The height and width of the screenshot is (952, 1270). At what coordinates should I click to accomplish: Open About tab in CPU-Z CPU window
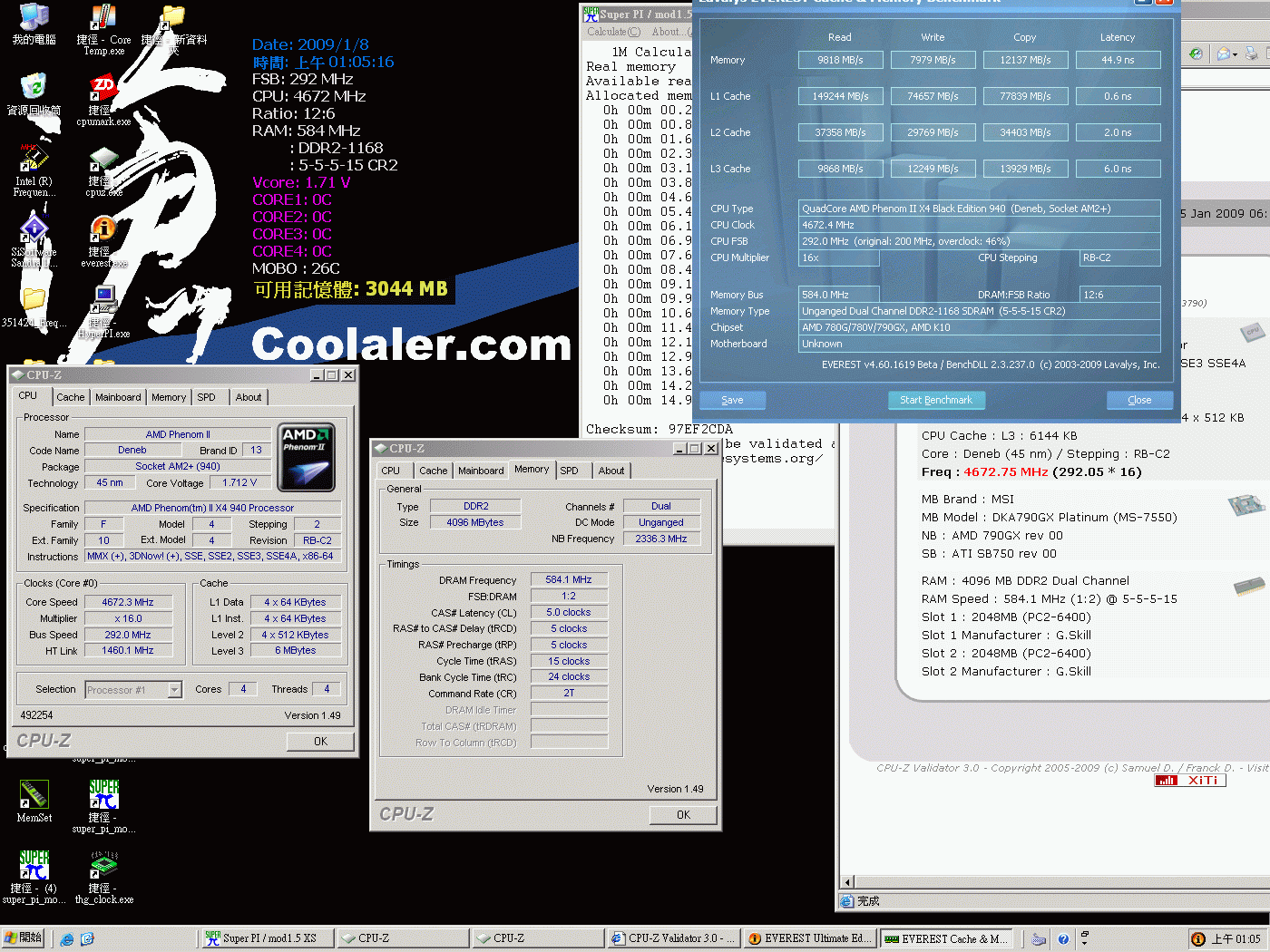pyautogui.click(x=249, y=397)
